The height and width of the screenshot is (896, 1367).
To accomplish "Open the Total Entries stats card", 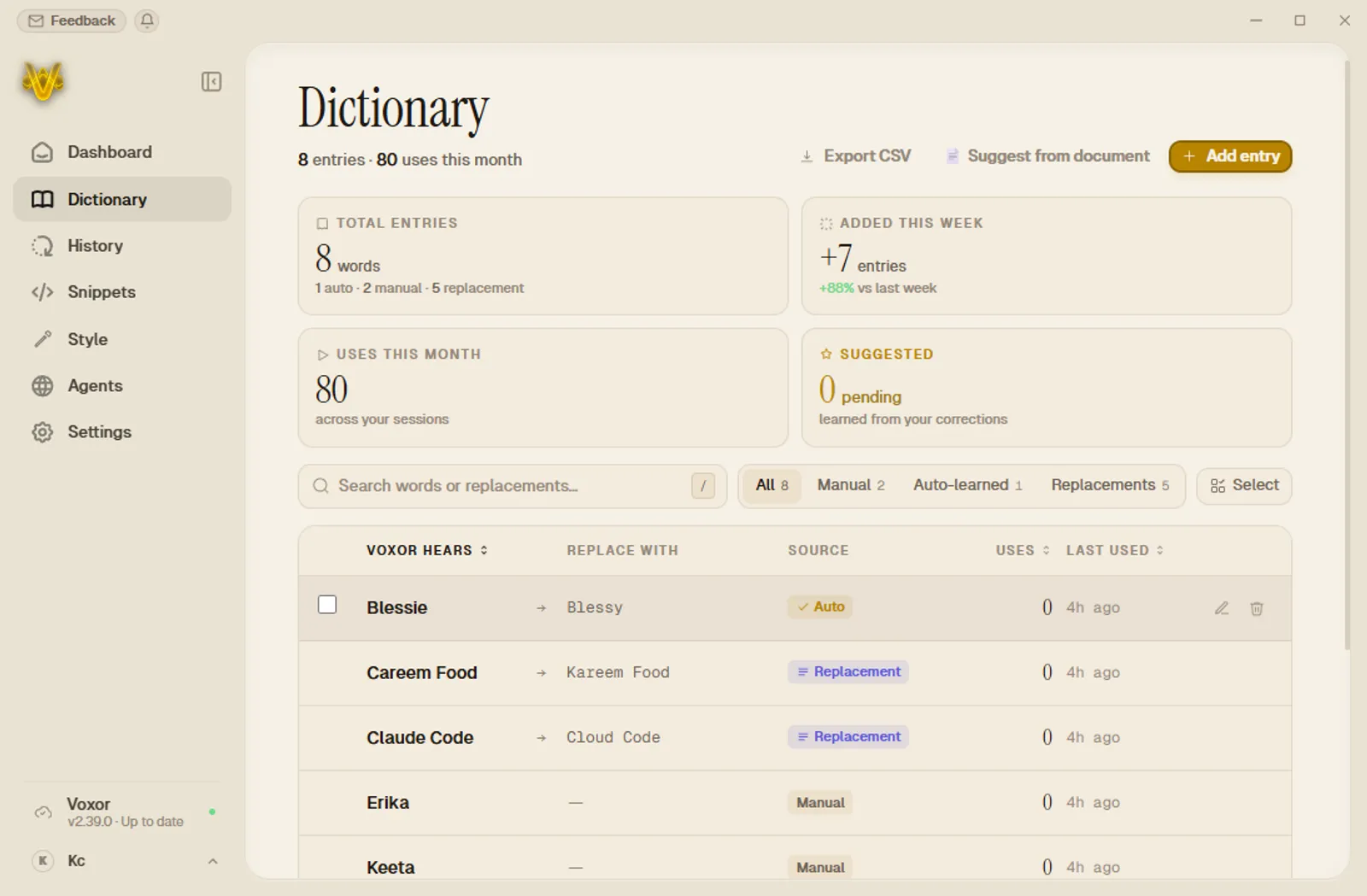I will pyautogui.click(x=543, y=256).
